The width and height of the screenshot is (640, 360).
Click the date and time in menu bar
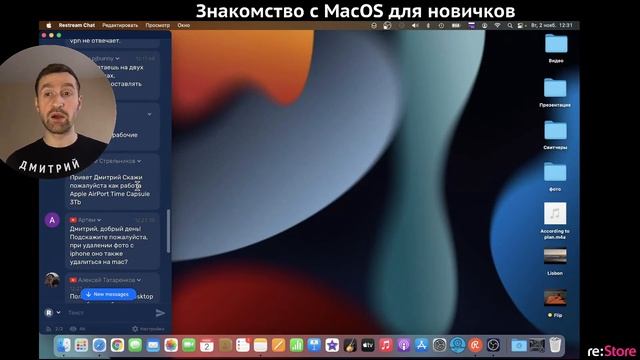(x=551, y=25)
